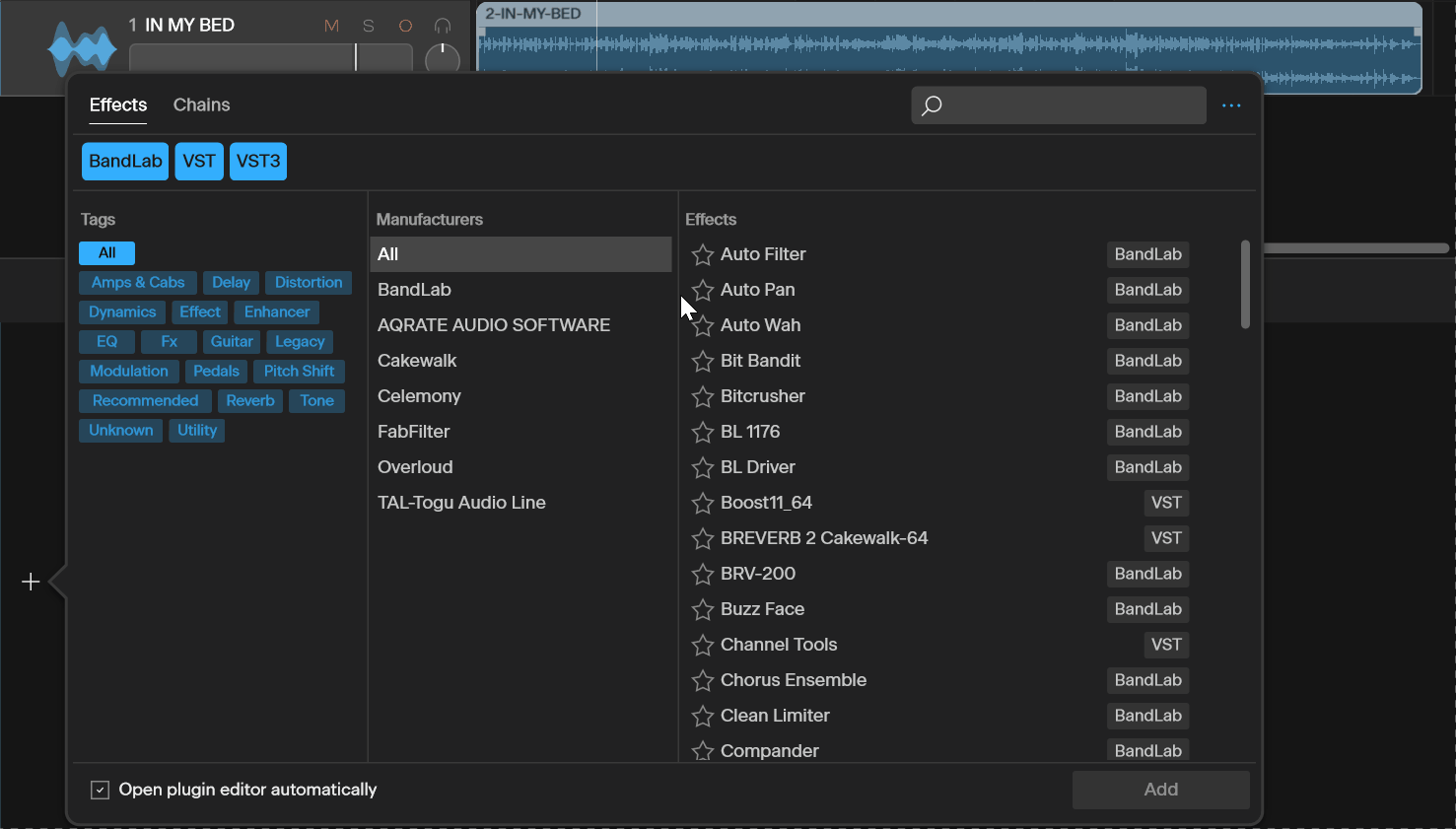This screenshot has height=829, width=1456.
Task: Mute the IN MY BED track
Action: point(331,27)
